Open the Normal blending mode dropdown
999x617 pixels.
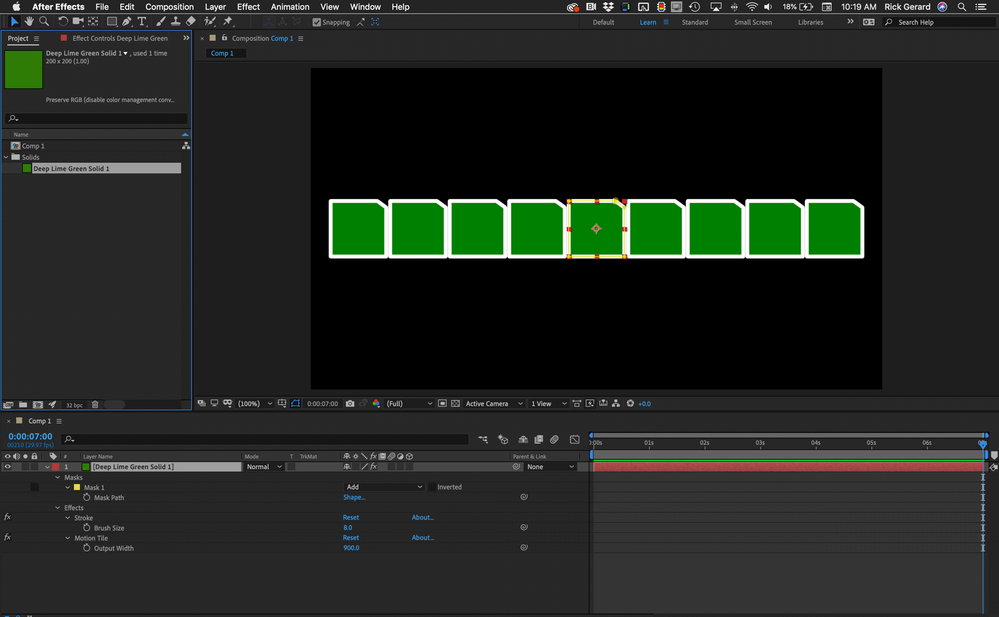click(x=264, y=467)
